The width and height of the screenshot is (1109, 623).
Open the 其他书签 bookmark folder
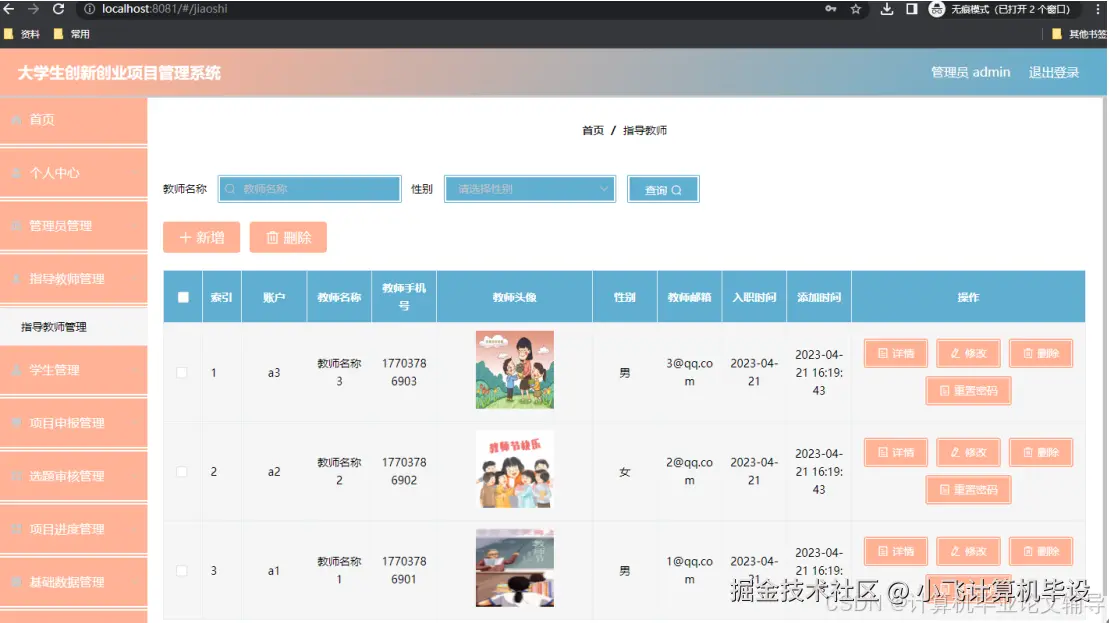(1079, 34)
